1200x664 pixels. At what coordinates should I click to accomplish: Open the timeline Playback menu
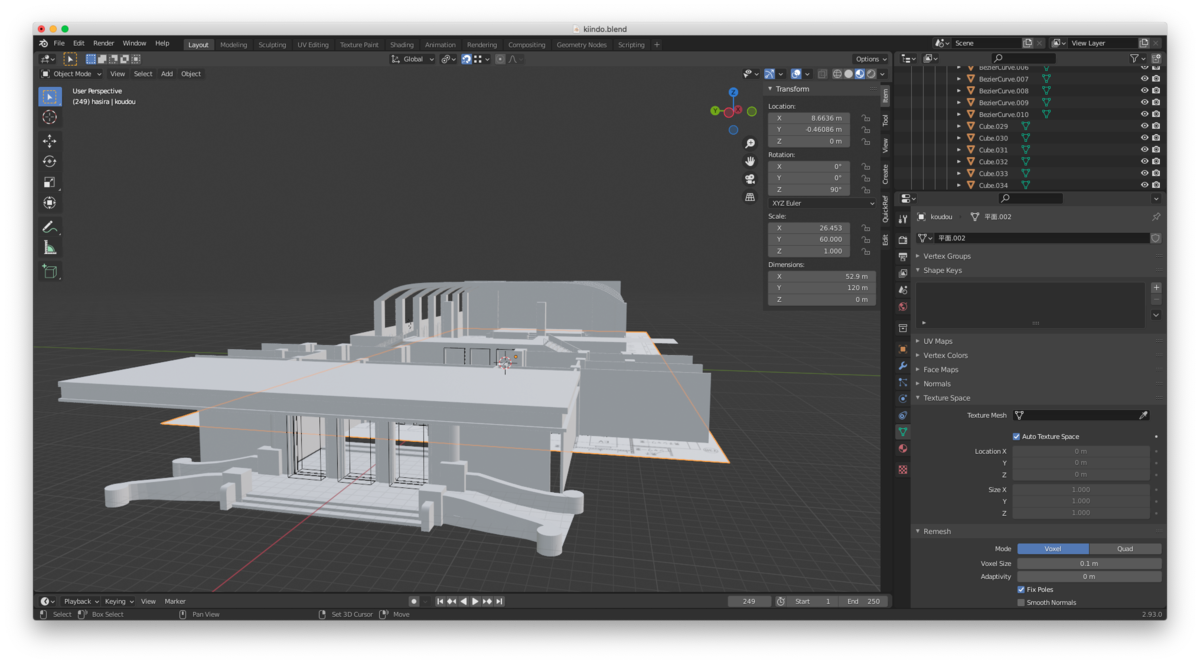[80, 601]
